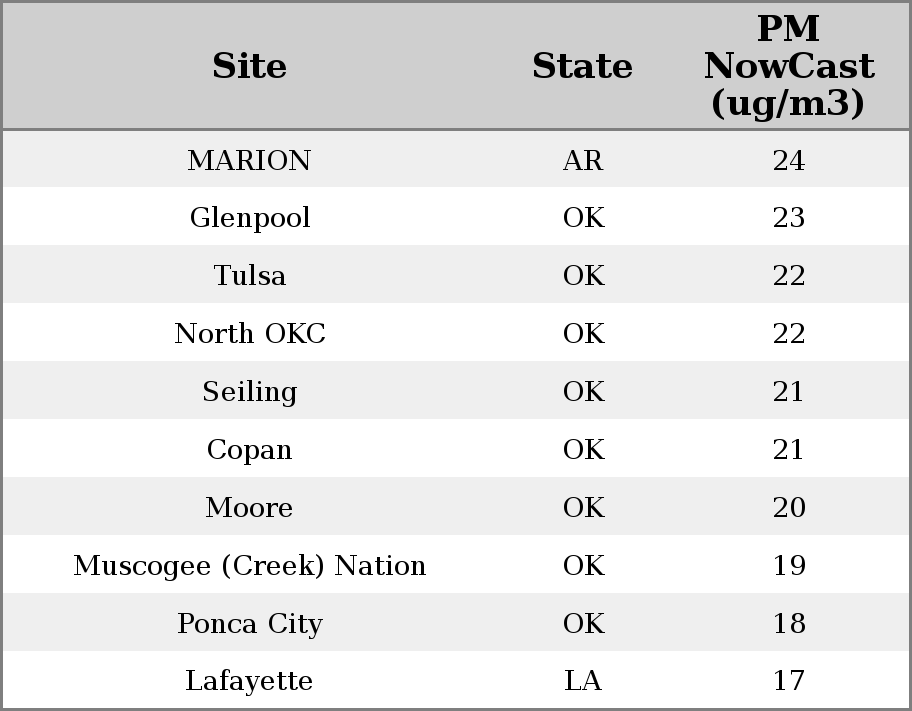912x711 pixels.
Task: Click the PM value 20 for Moore
Action: pos(788,508)
